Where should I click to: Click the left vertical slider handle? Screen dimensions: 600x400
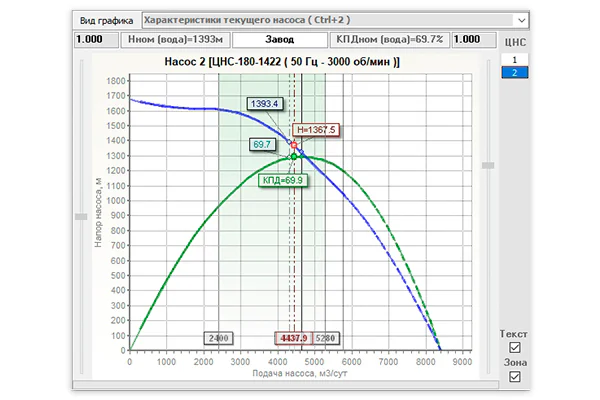pyautogui.click(x=81, y=217)
